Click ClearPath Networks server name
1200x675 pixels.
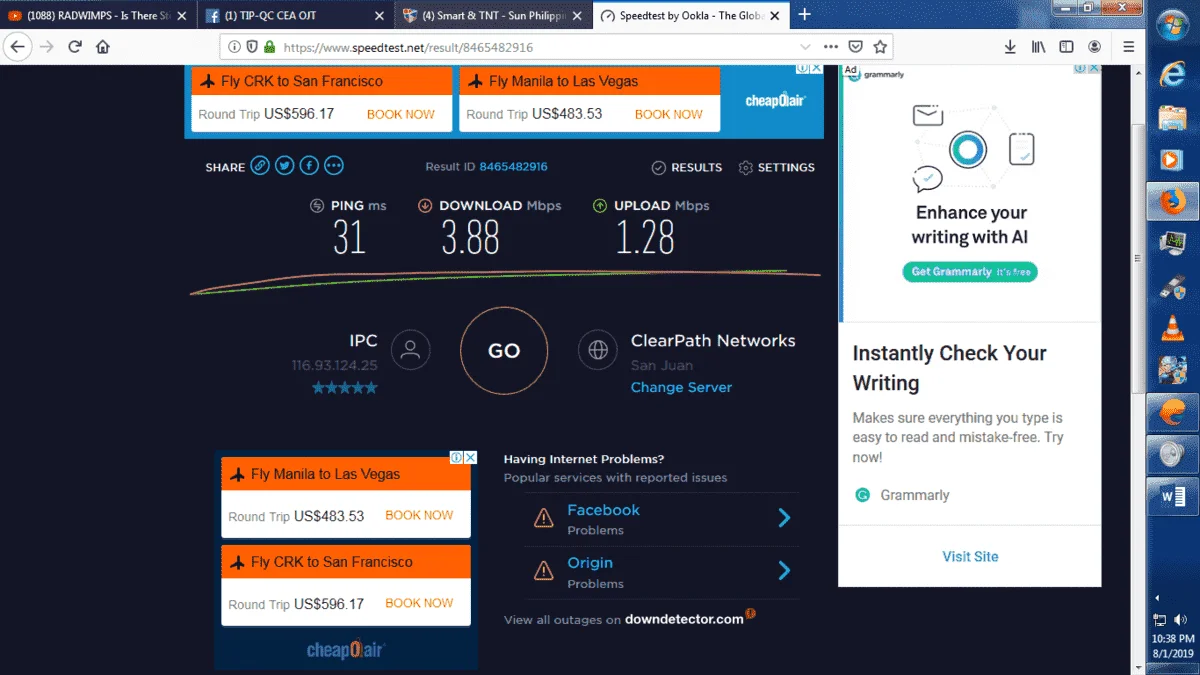[x=713, y=340]
